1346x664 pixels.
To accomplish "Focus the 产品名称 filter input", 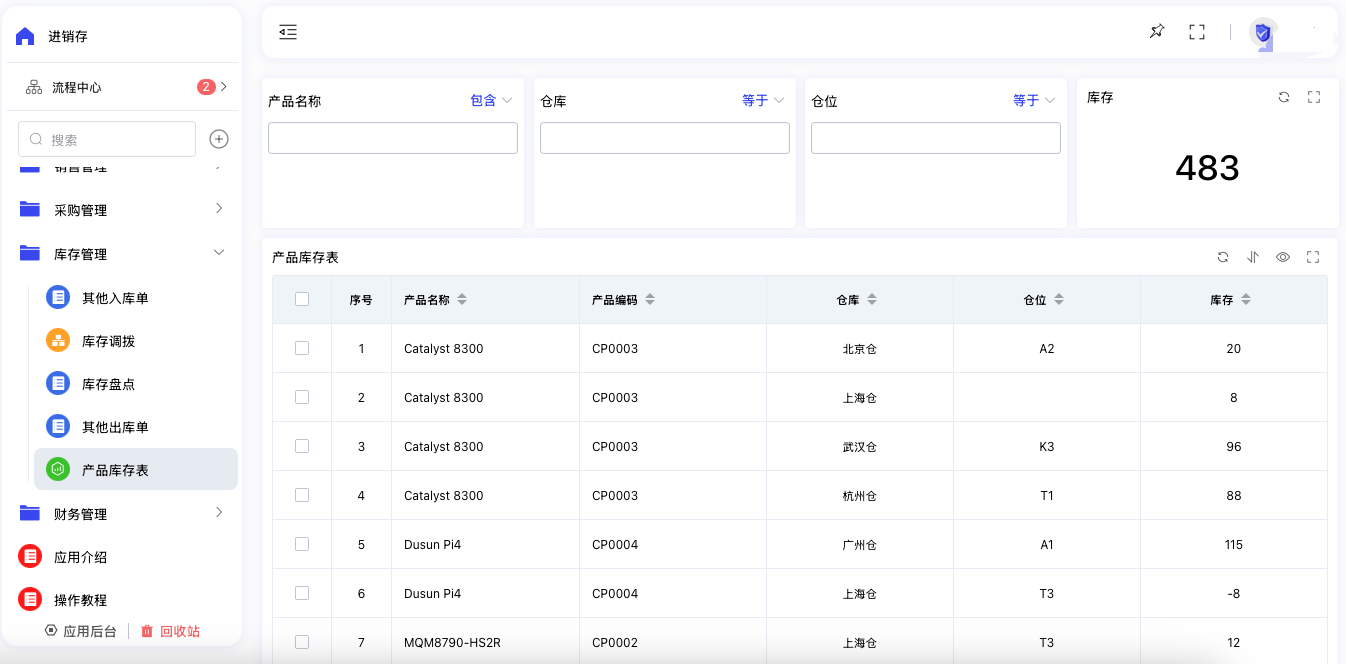I will (x=393, y=138).
